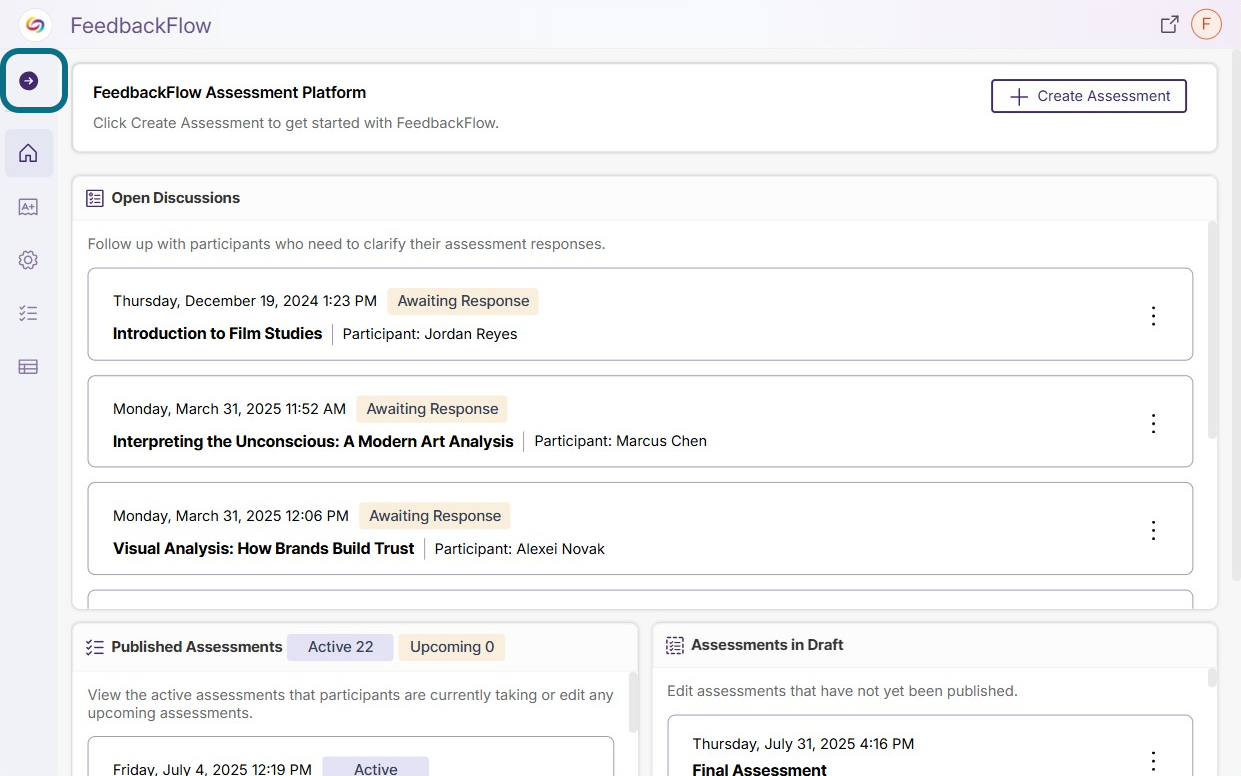Click the Open Discussions panel icon
The height and width of the screenshot is (776, 1241).
94,197
